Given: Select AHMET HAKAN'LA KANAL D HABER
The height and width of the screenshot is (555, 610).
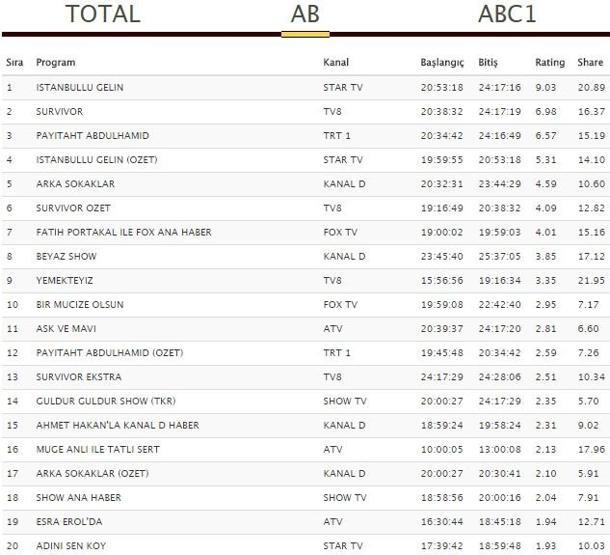Looking at the screenshot, I should coord(117,425).
